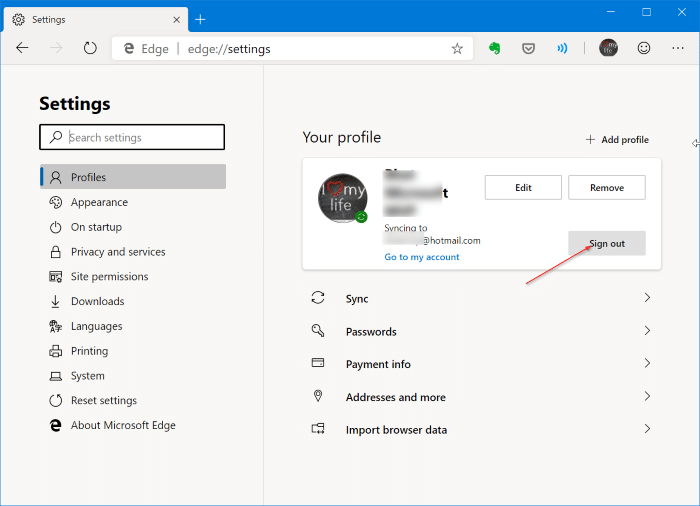Open the Evernote elephant extension
Screen dimensions: 700x506
coord(494,48)
